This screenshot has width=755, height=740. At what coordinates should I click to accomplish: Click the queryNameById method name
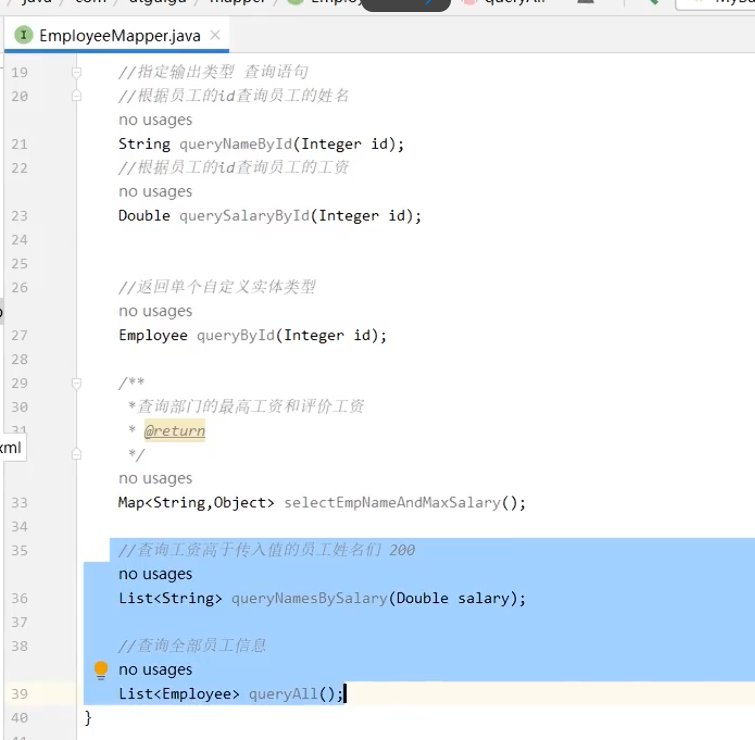point(235,144)
